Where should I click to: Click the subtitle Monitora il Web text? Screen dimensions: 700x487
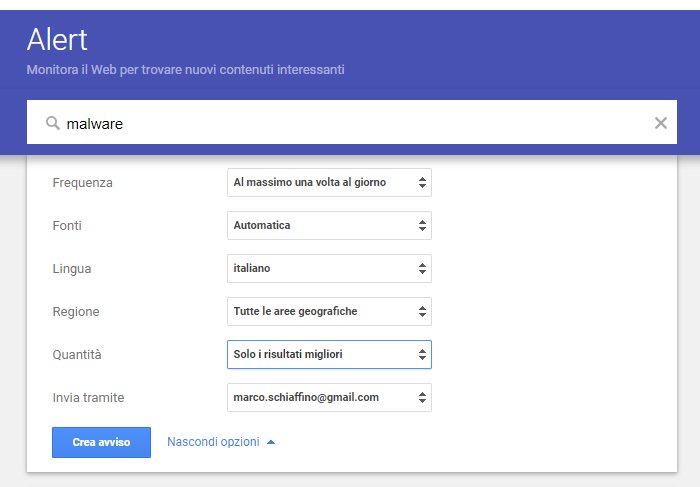(185, 70)
